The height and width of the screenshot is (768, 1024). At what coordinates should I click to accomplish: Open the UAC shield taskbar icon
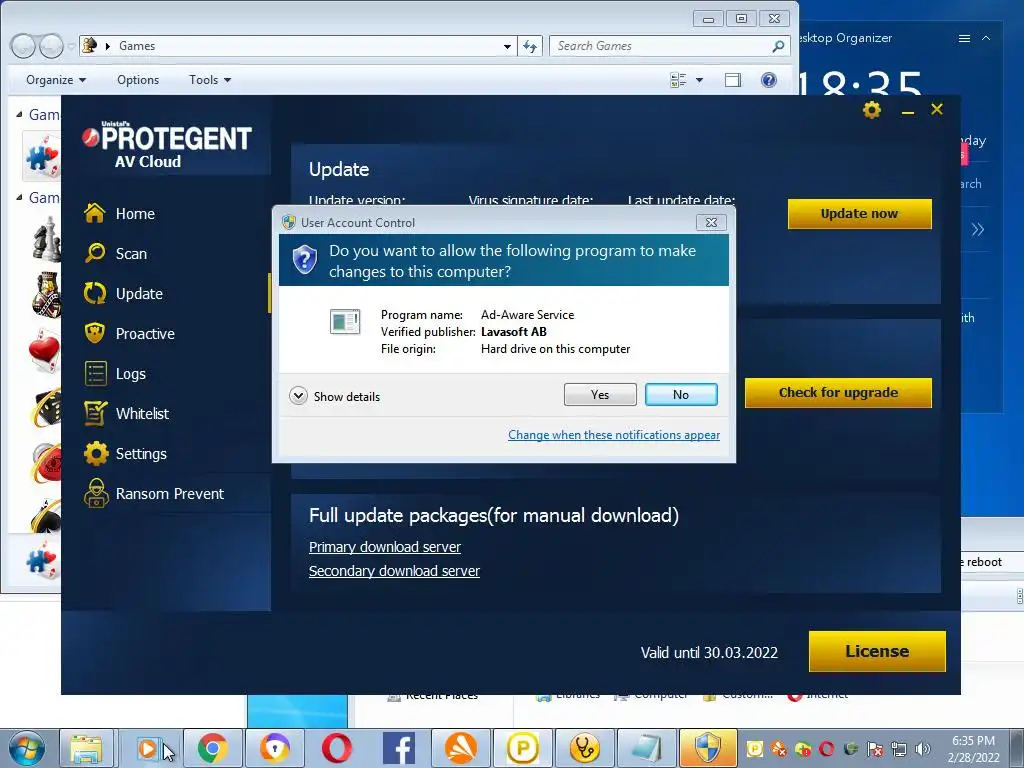[708, 748]
